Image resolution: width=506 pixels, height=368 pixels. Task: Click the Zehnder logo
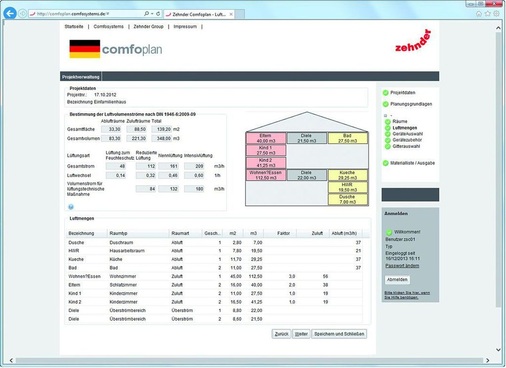(413, 41)
